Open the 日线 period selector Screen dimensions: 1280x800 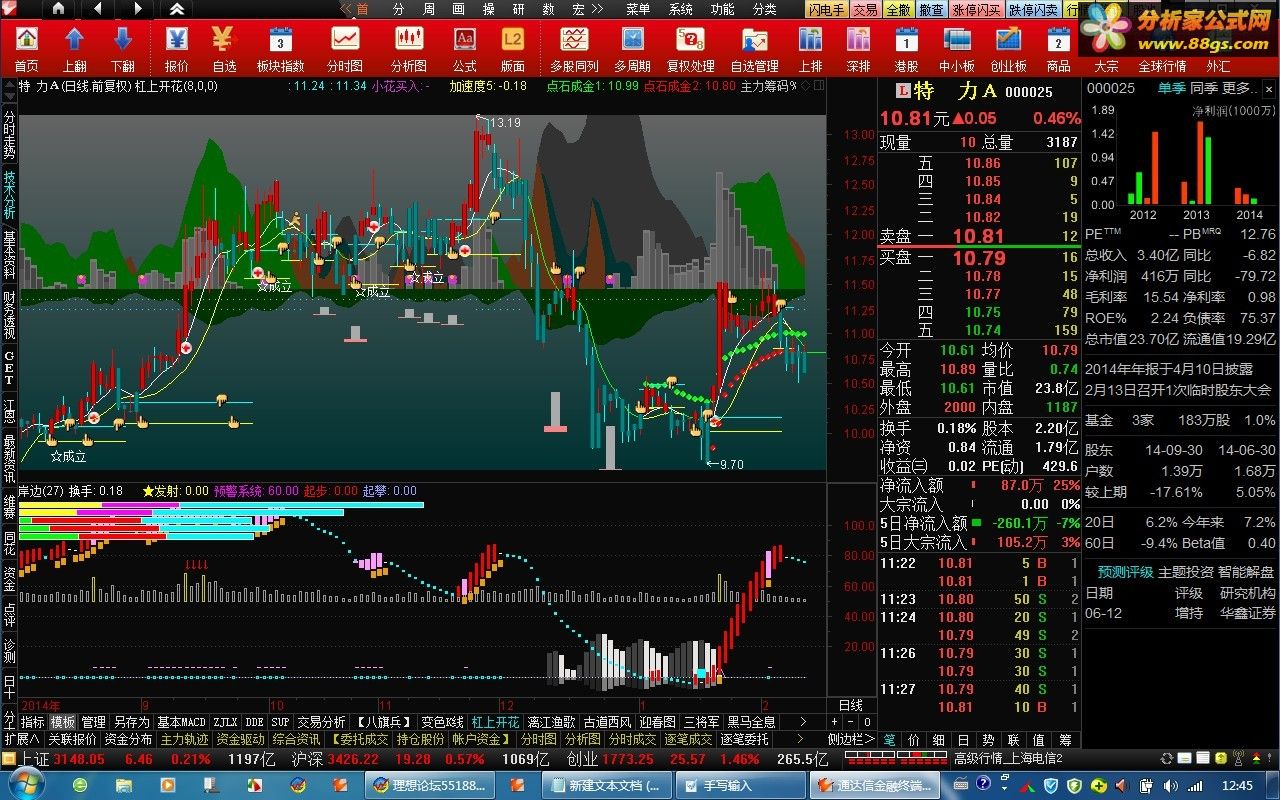coord(850,705)
